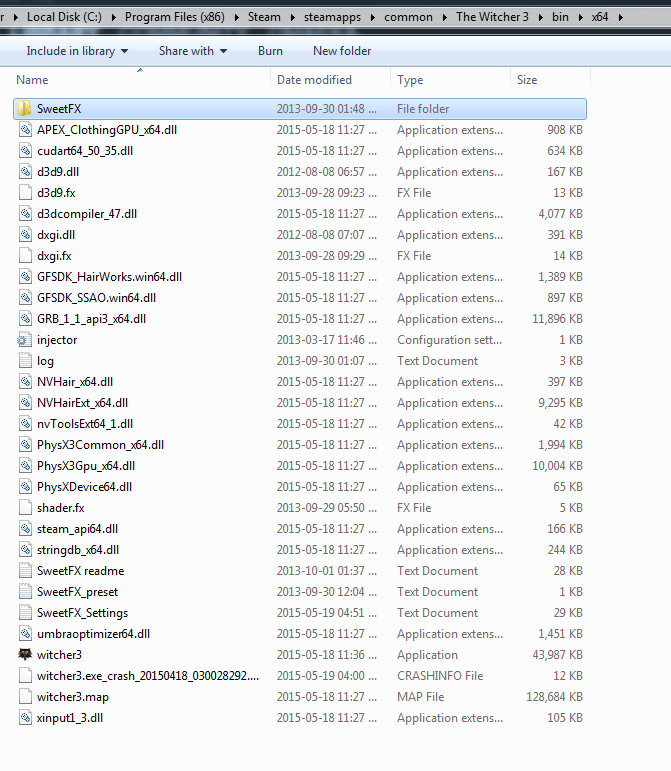This screenshot has width=671, height=771.
Task: Click the New folder button
Action: 342,51
